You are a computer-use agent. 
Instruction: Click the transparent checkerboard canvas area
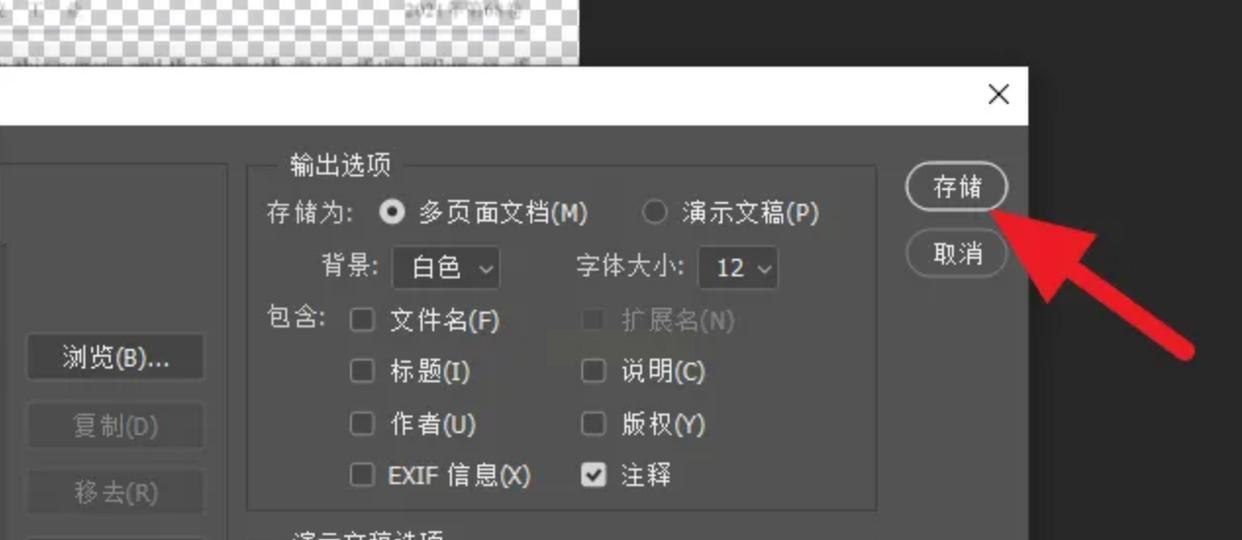click(x=288, y=32)
